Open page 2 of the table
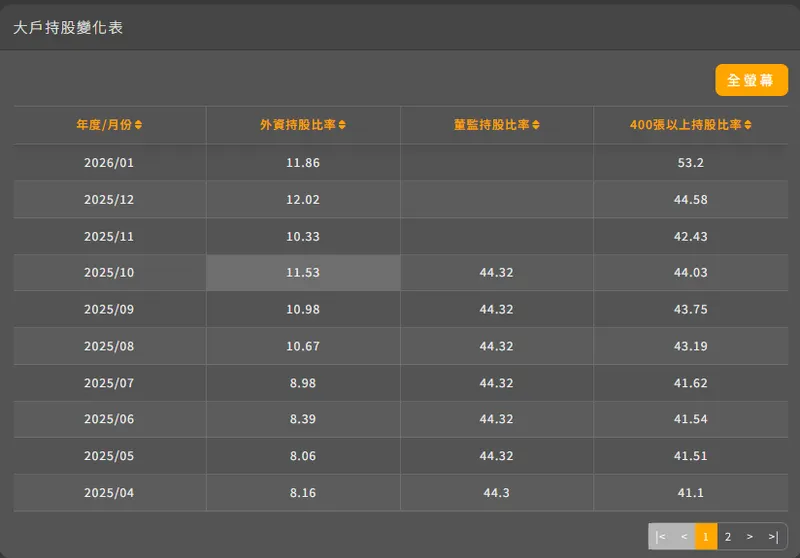 (x=728, y=537)
